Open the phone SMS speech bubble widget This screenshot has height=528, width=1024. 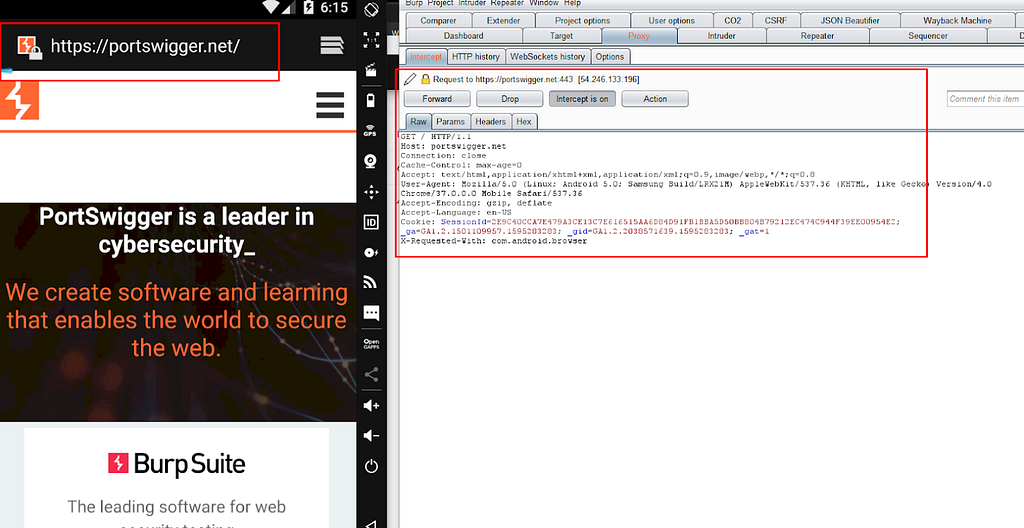(371, 313)
